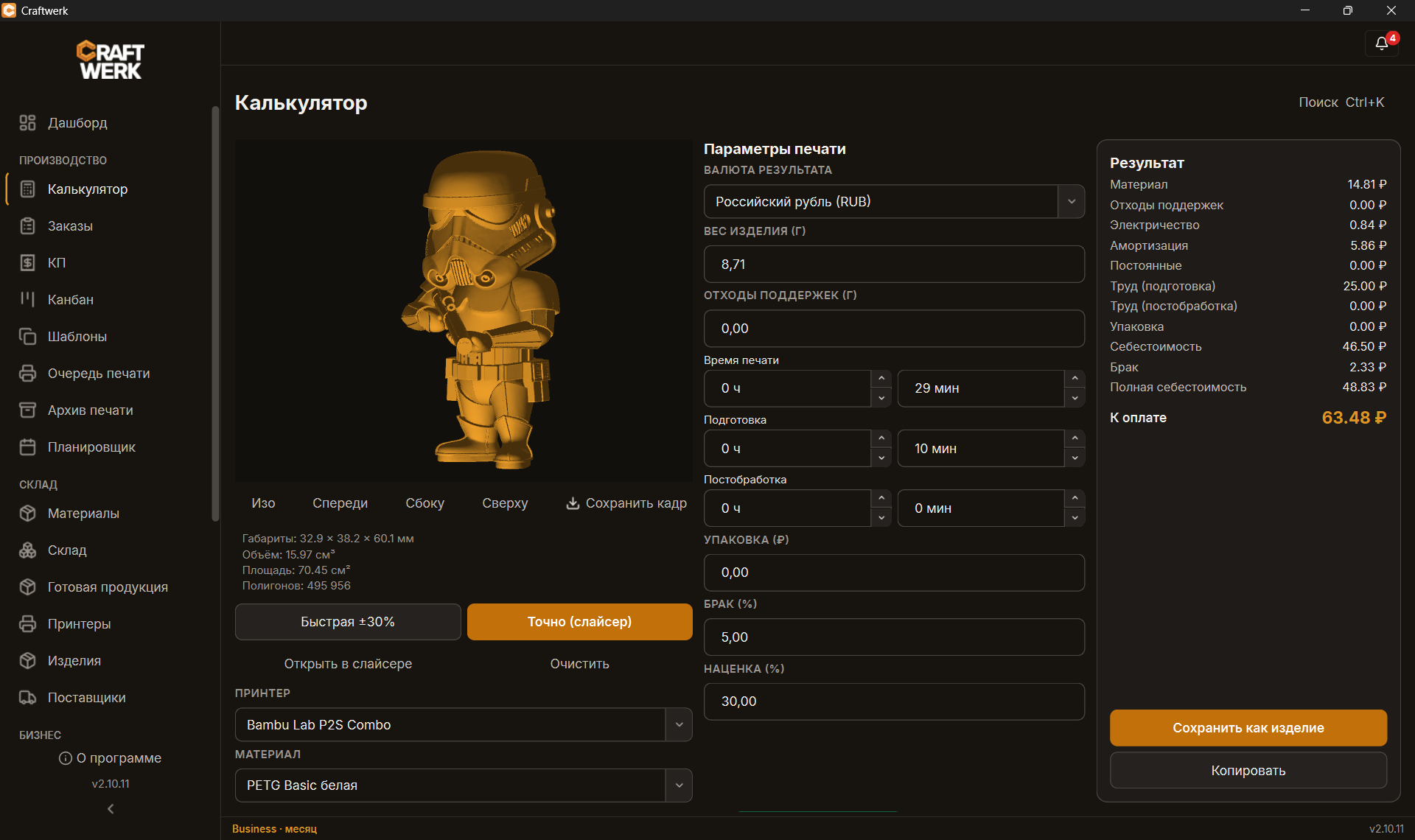Screen dimensions: 1415x840
Task: Click the Отходы поддержек input field
Action: coord(894,329)
